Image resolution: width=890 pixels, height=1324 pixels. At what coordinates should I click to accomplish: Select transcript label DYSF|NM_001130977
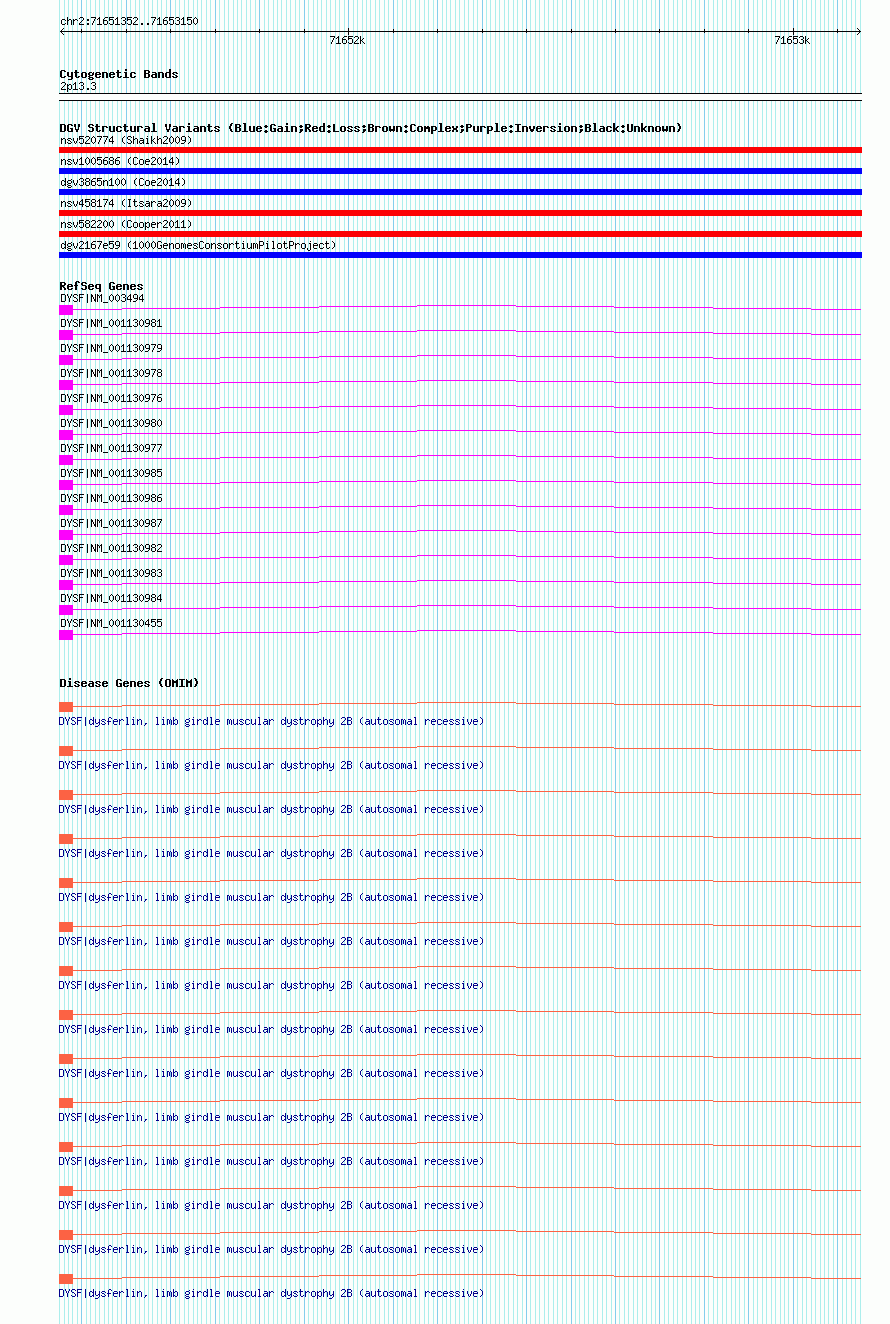pyautogui.click(x=111, y=448)
